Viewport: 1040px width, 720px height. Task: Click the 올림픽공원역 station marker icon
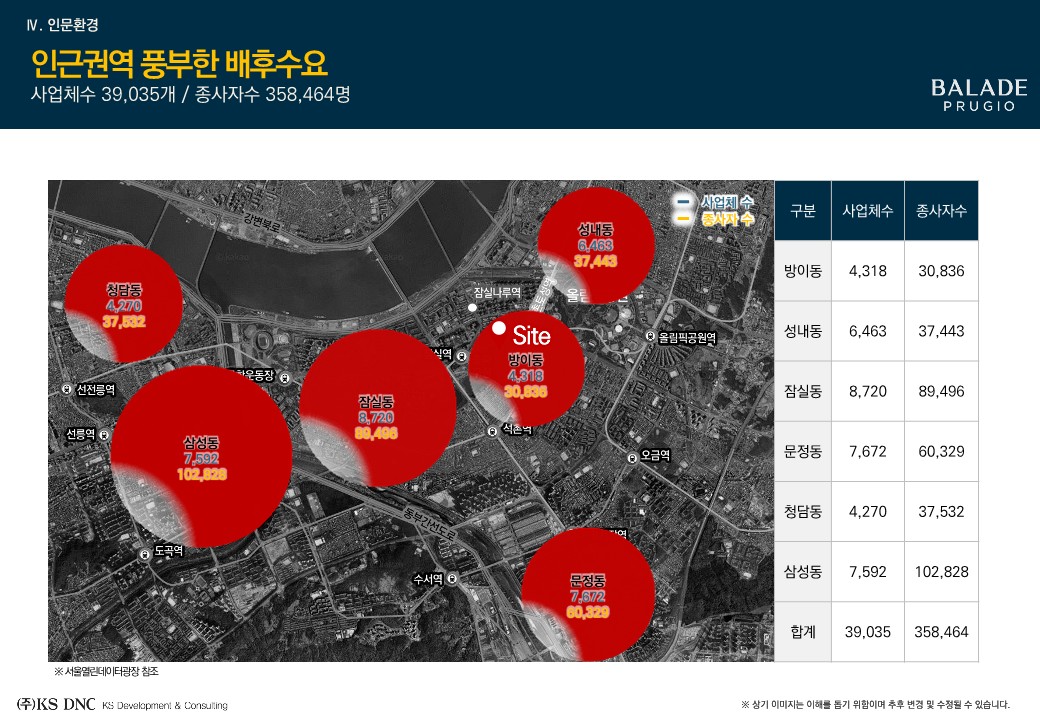pyautogui.click(x=650, y=338)
